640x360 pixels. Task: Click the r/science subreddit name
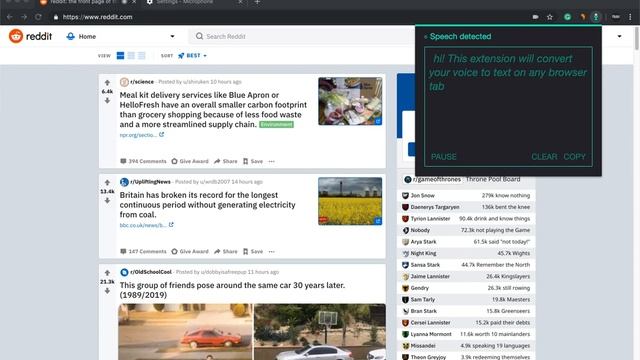[142, 82]
